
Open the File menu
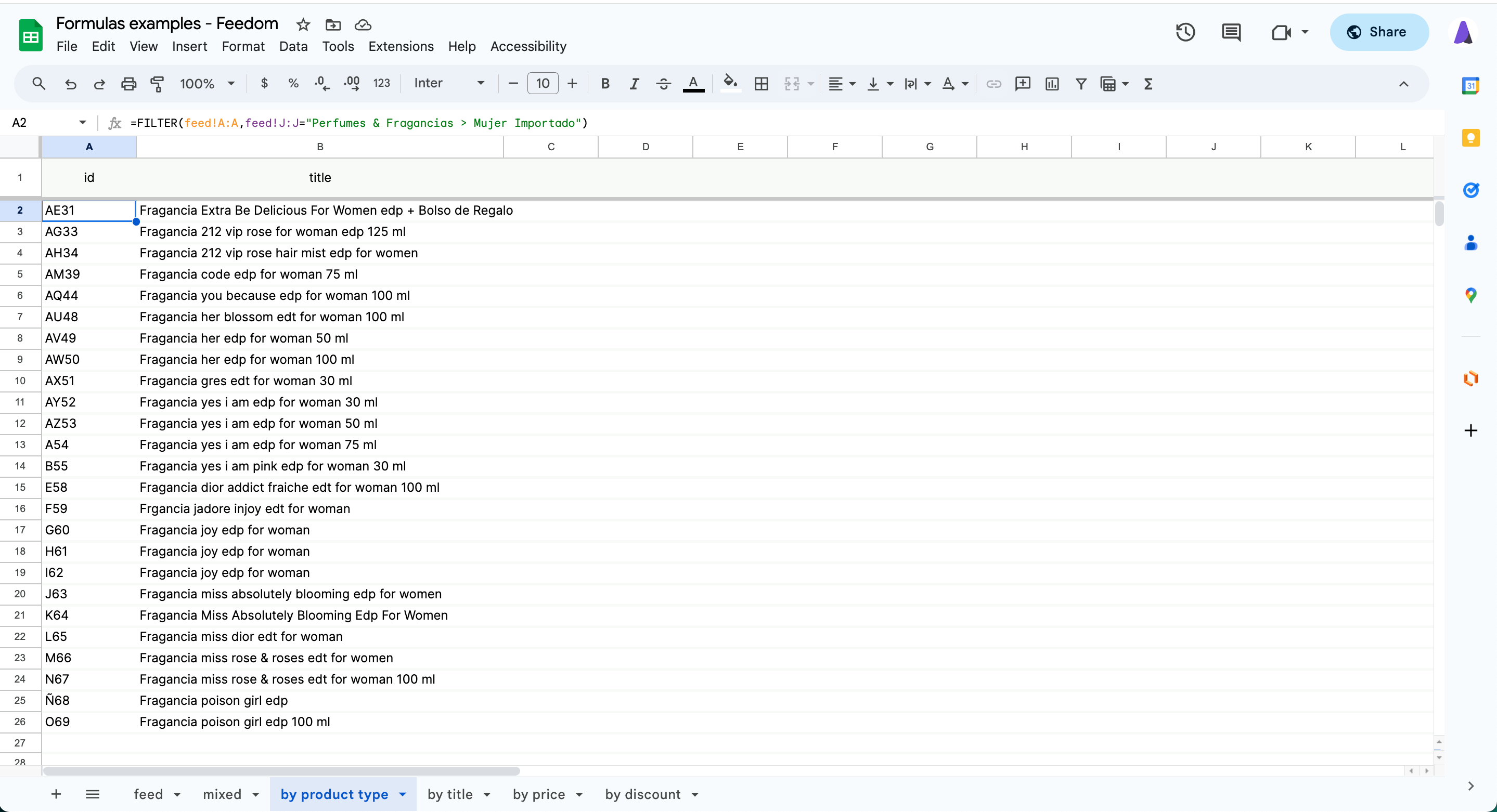pyautogui.click(x=67, y=46)
